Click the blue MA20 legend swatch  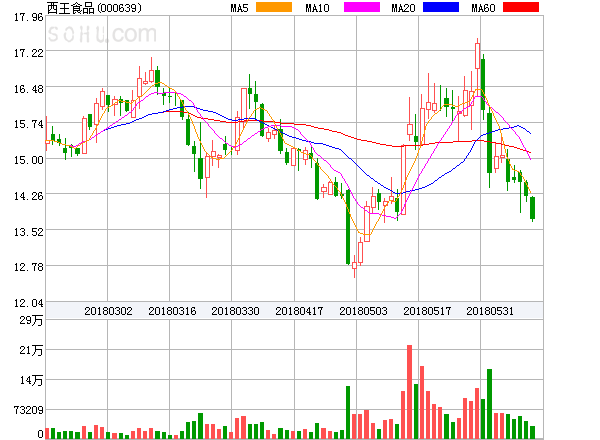coord(441,7)
